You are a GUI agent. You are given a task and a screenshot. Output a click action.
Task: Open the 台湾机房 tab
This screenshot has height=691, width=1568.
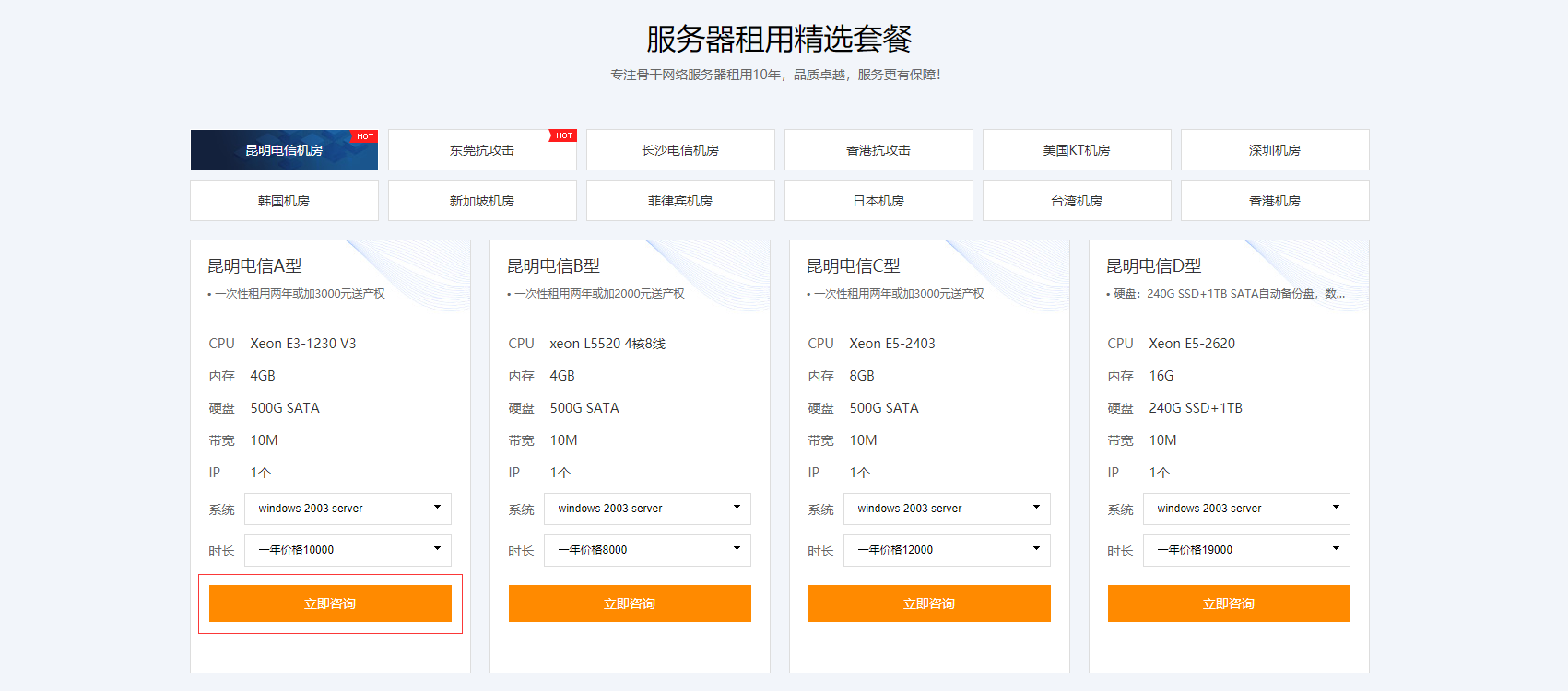(x=1077, y=201)
